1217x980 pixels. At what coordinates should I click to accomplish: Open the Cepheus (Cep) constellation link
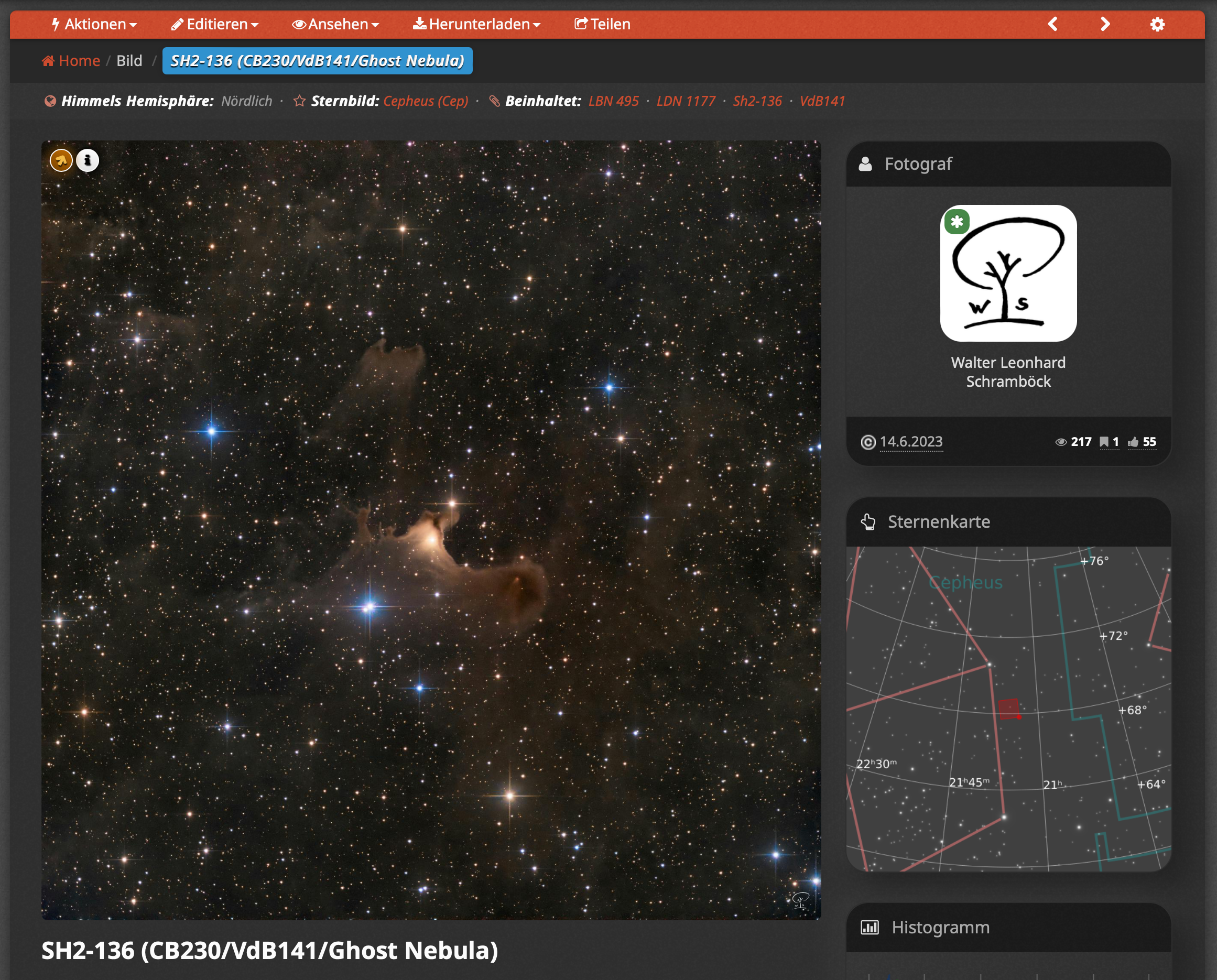point(426,101)
